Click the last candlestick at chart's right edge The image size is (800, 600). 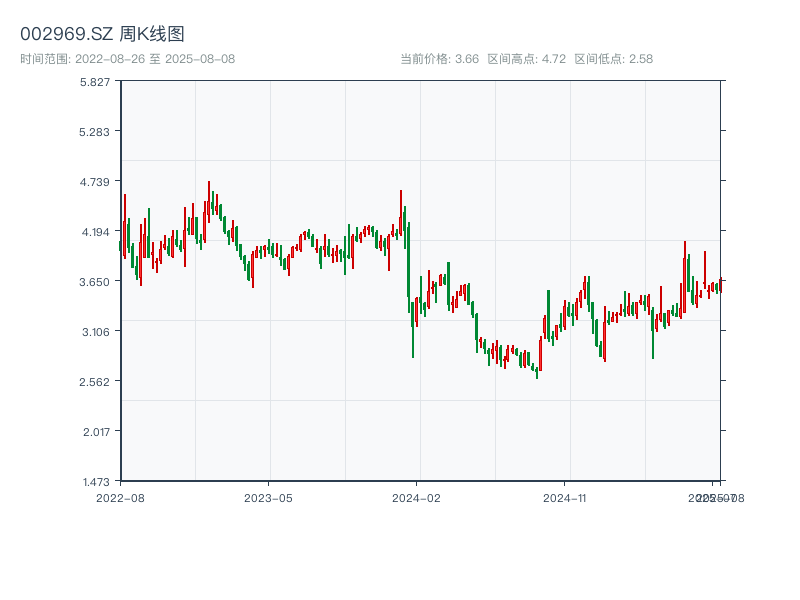pos(720,283)
